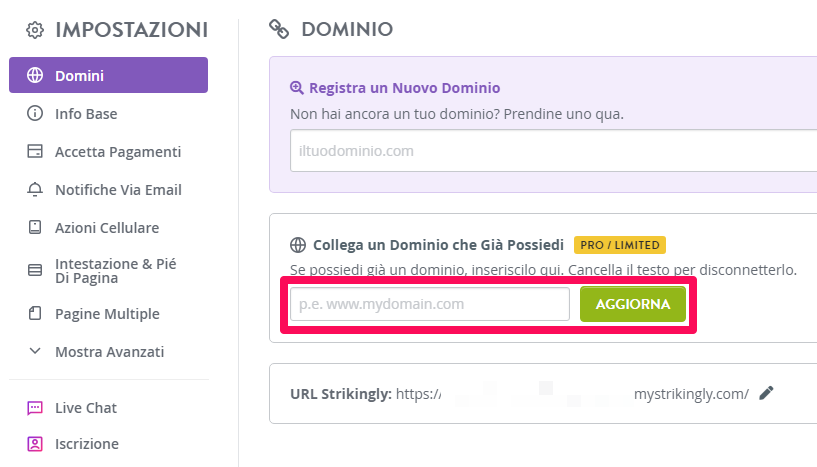This screenshot has width=817, height=467.
Task: Click the Accetta Pagamenti card icon
Action: coord(35,151)
